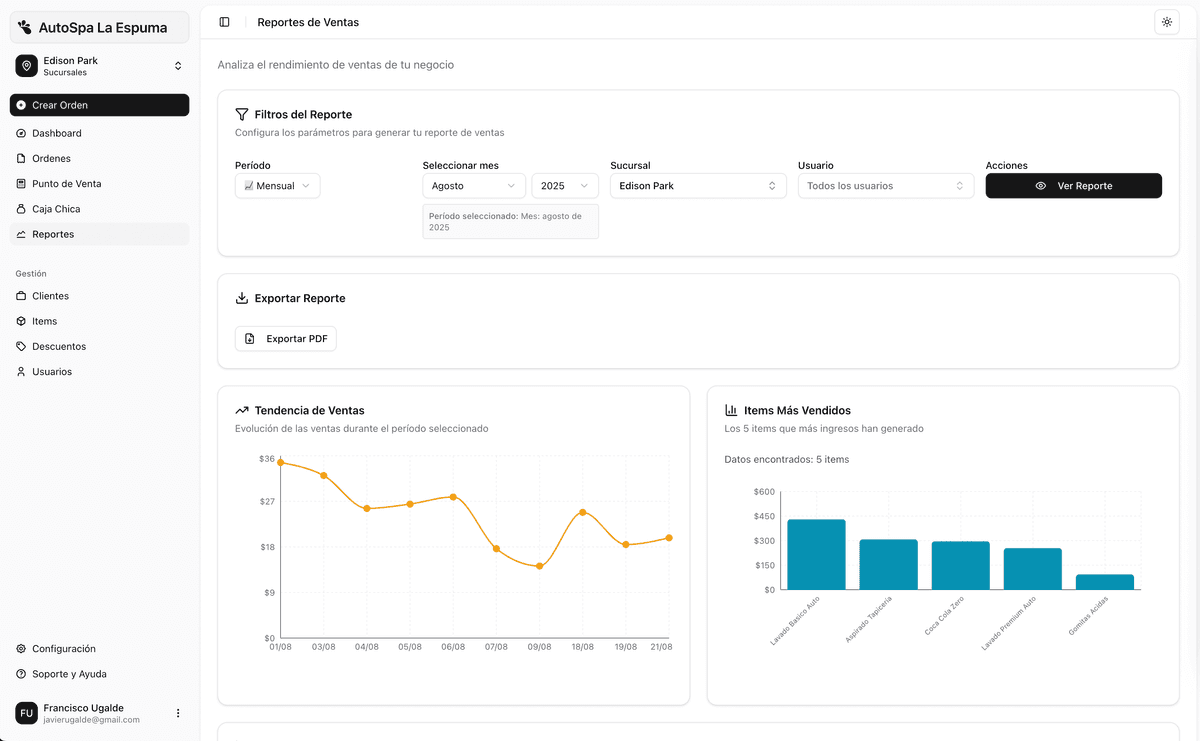Image resolution: width=1200 pixels, height=741 pixels.
Task: Open Ordenes in the sidebar
Action: click(51, 158)
